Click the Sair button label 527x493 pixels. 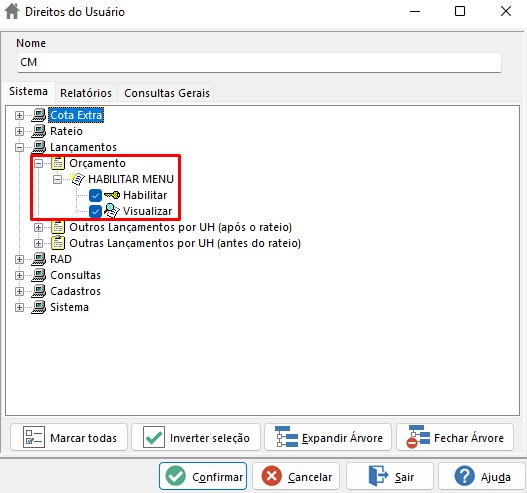click(x=404, y=477)
